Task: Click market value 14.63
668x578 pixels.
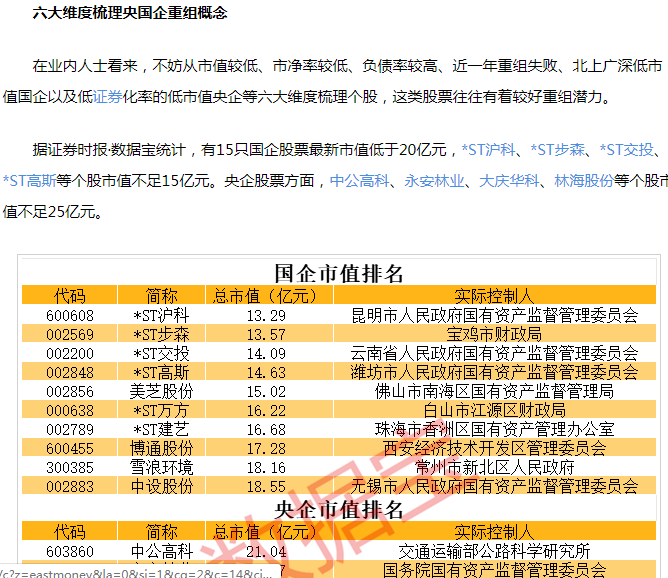Action: click(x=266, y=373)
